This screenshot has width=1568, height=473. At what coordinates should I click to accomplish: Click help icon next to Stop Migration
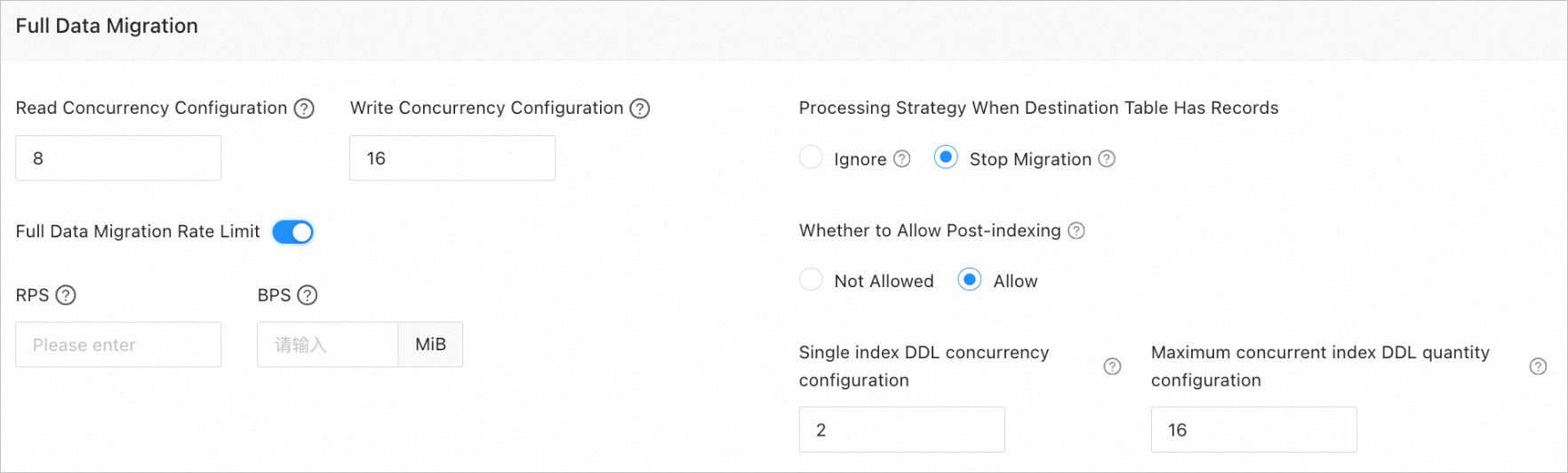(1107, 159)
